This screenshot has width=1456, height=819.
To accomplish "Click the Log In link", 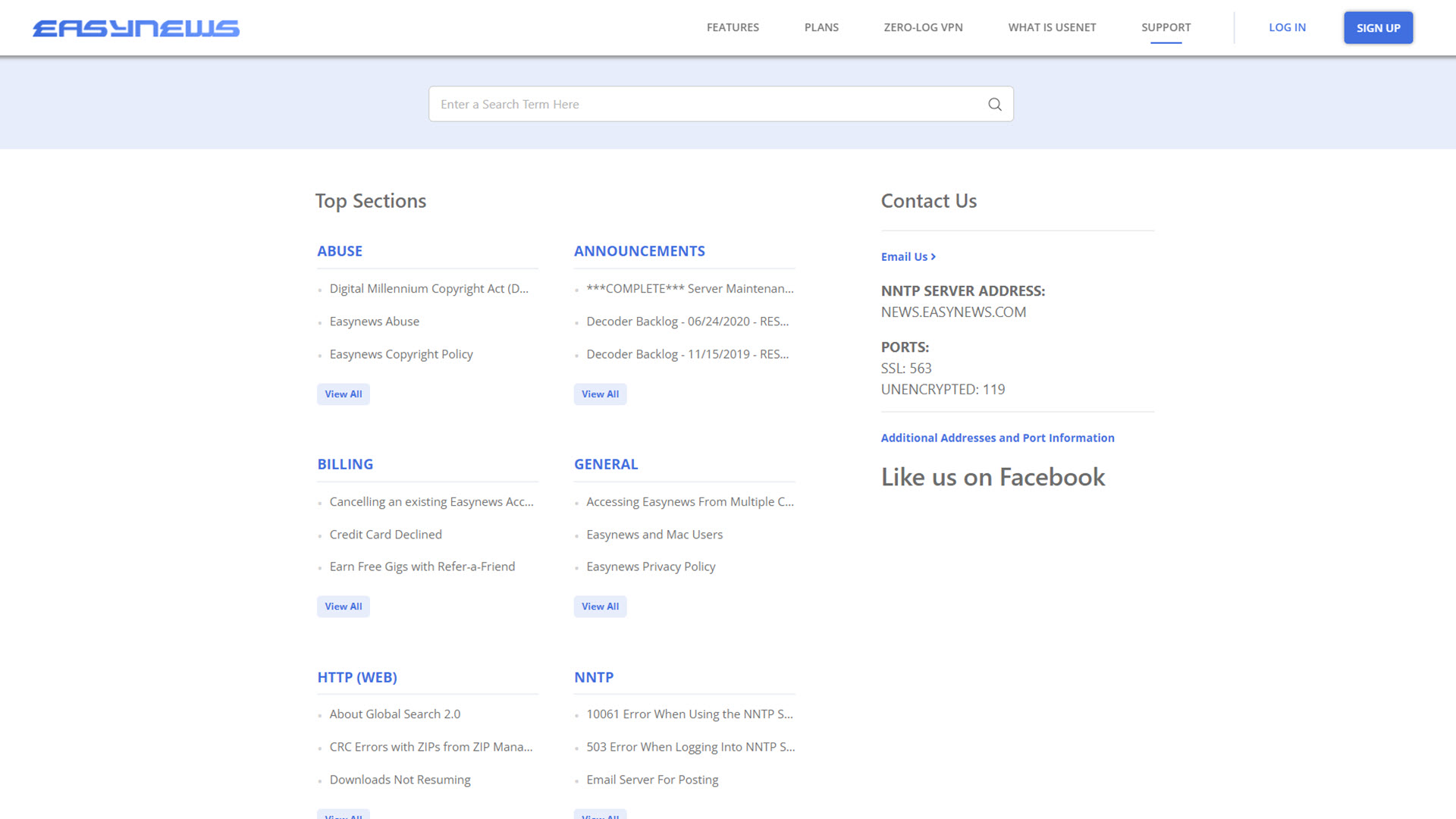I will 1287,27.
